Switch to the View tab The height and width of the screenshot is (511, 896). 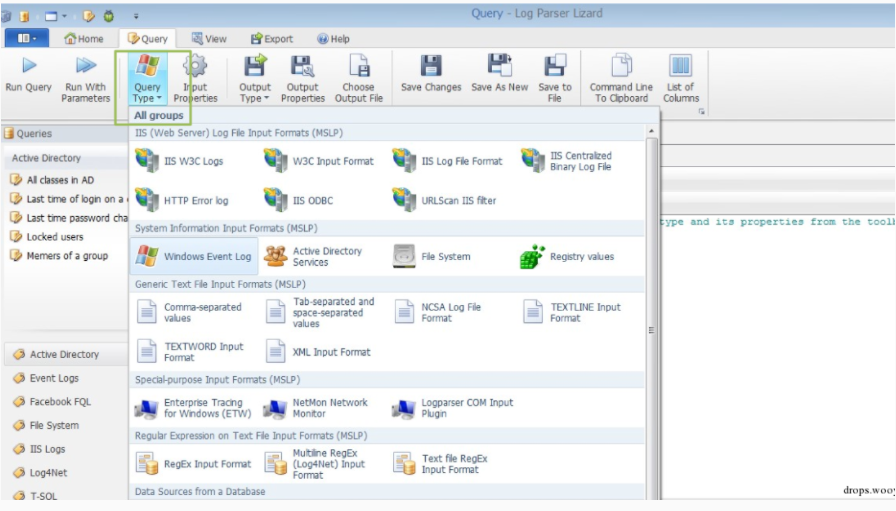click(209, 39)
